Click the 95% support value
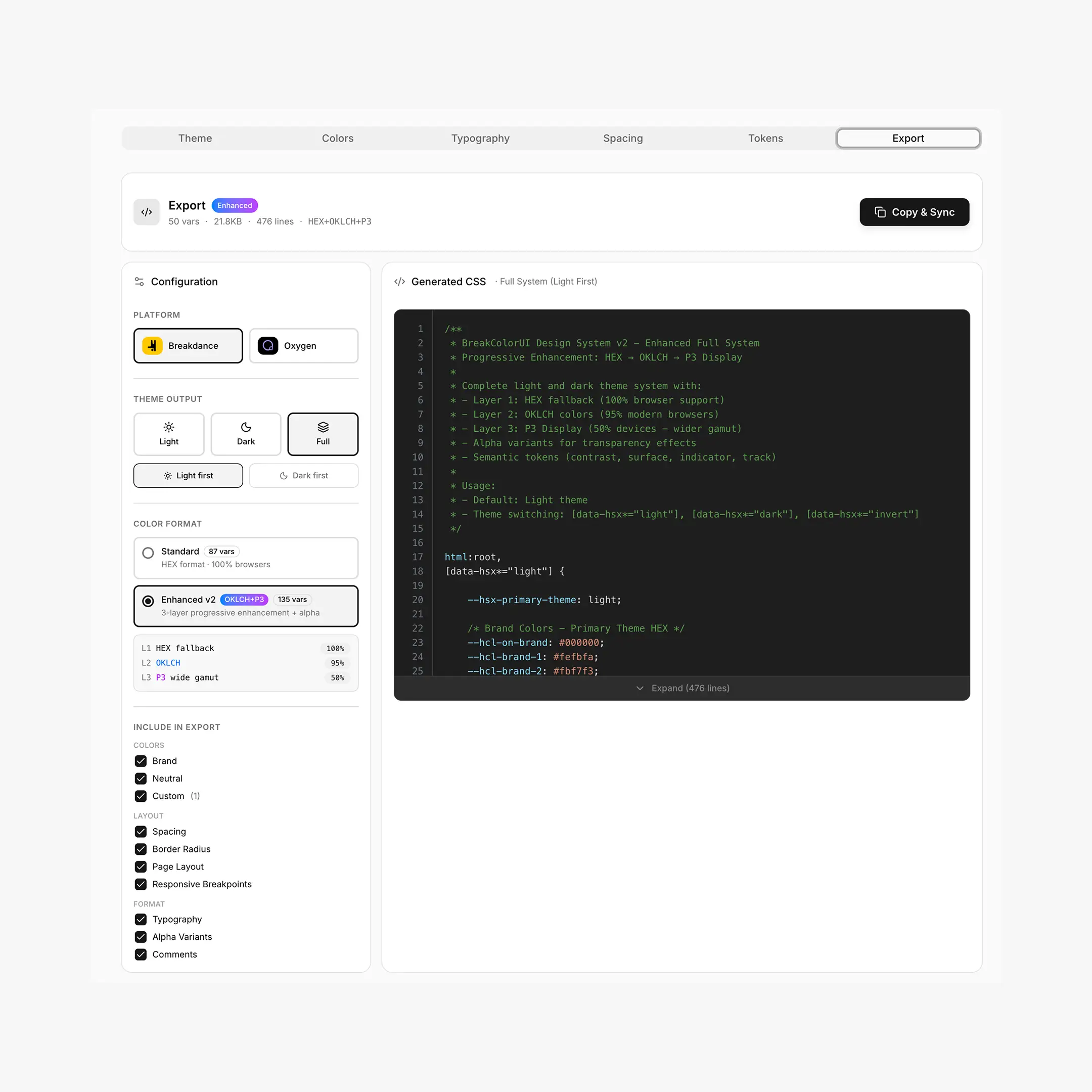The height and width of the screenshot is (1092, 1092). coord(337,664)
